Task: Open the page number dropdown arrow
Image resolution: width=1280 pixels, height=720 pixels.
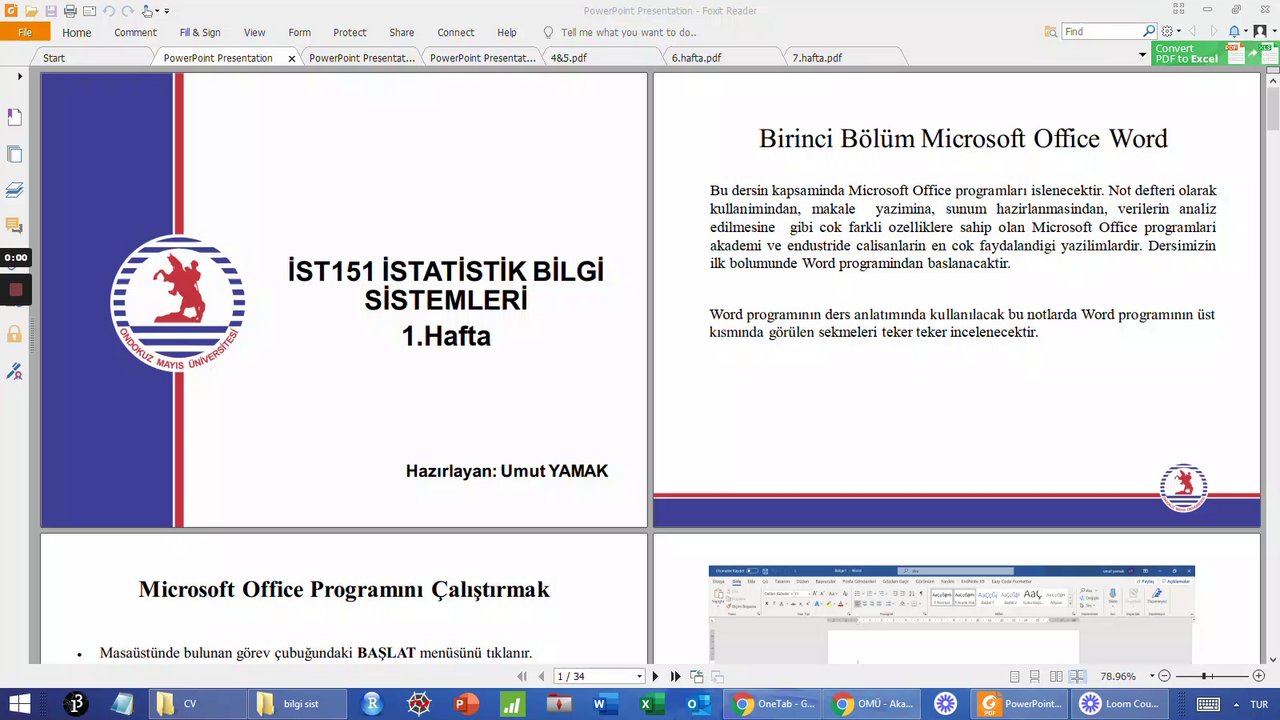Action: point(639,677)
